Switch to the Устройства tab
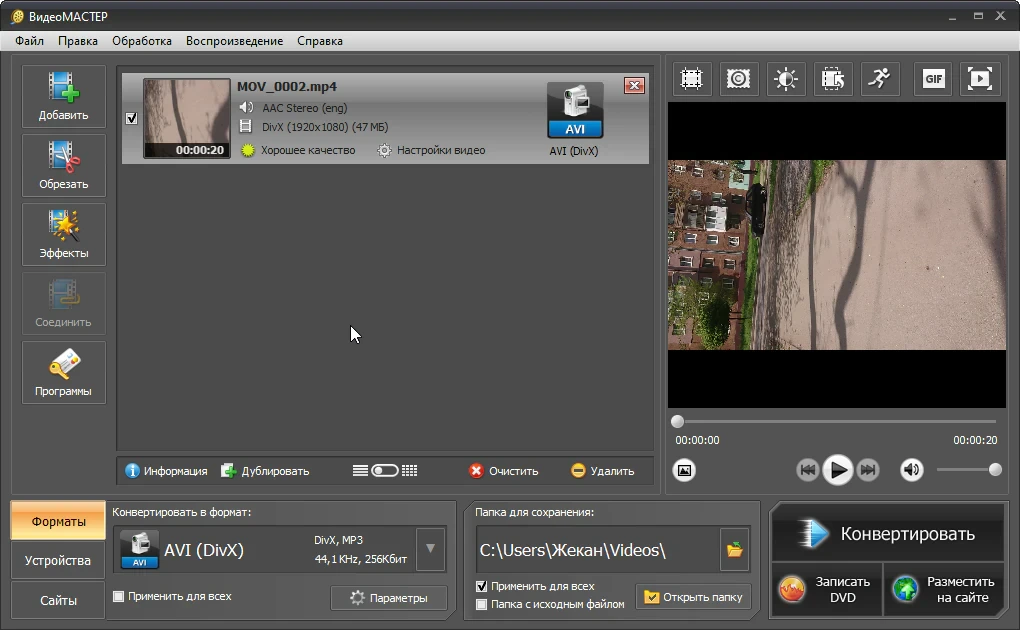The width and height of the screenshot is (1020, 630). tap(58, 560)
